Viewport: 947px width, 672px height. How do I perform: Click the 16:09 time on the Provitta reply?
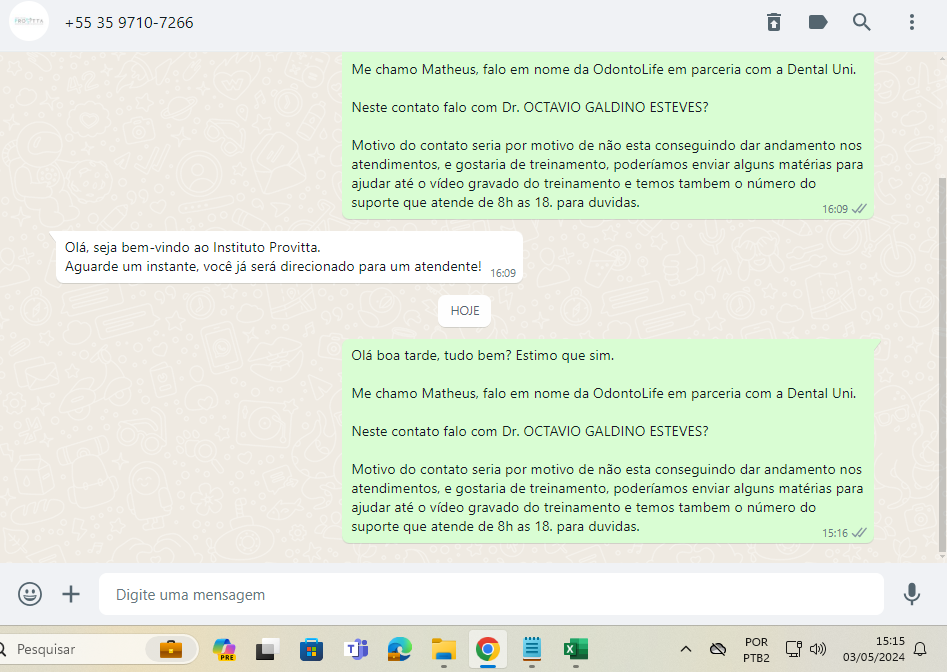point(502,274)
